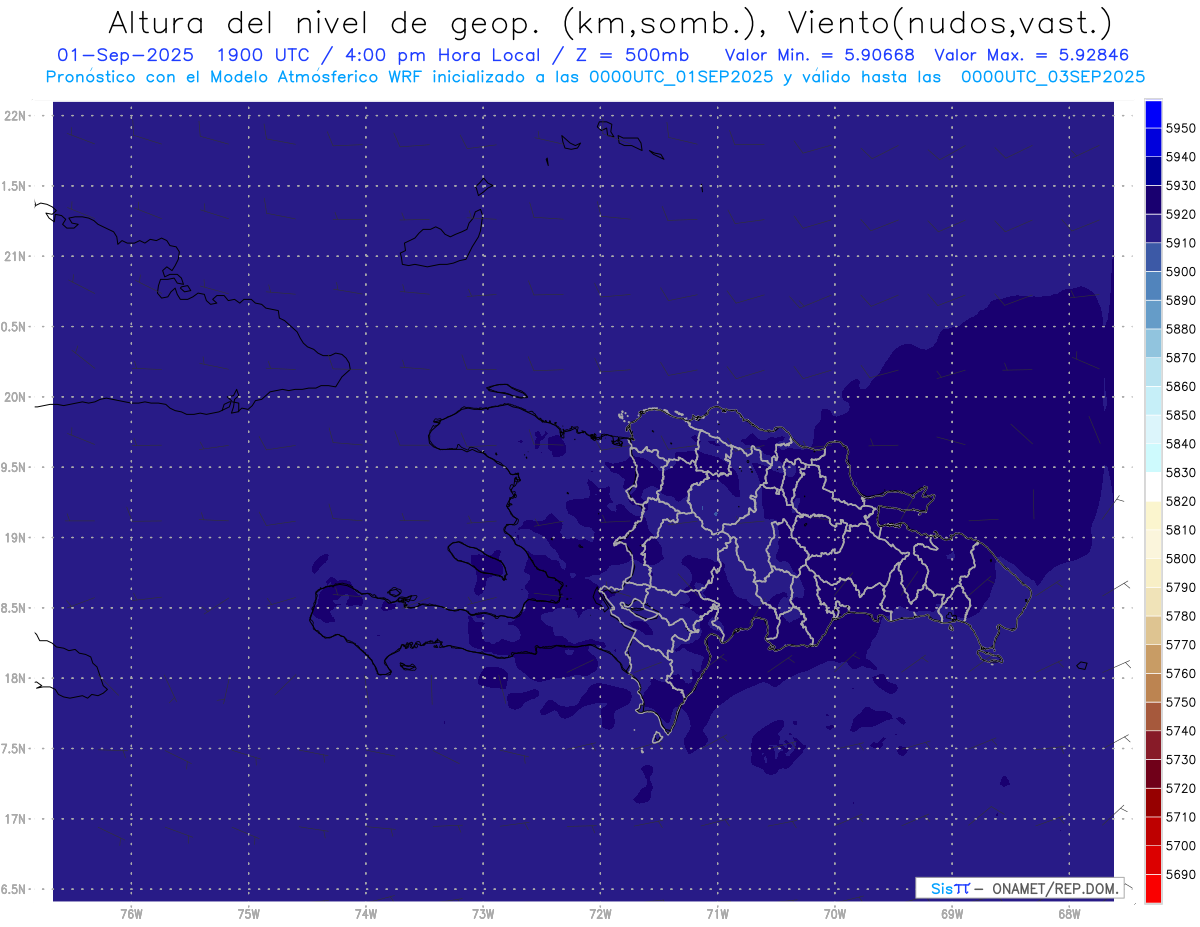Click the '5800' color bar label

click(x=1180, y=559)
